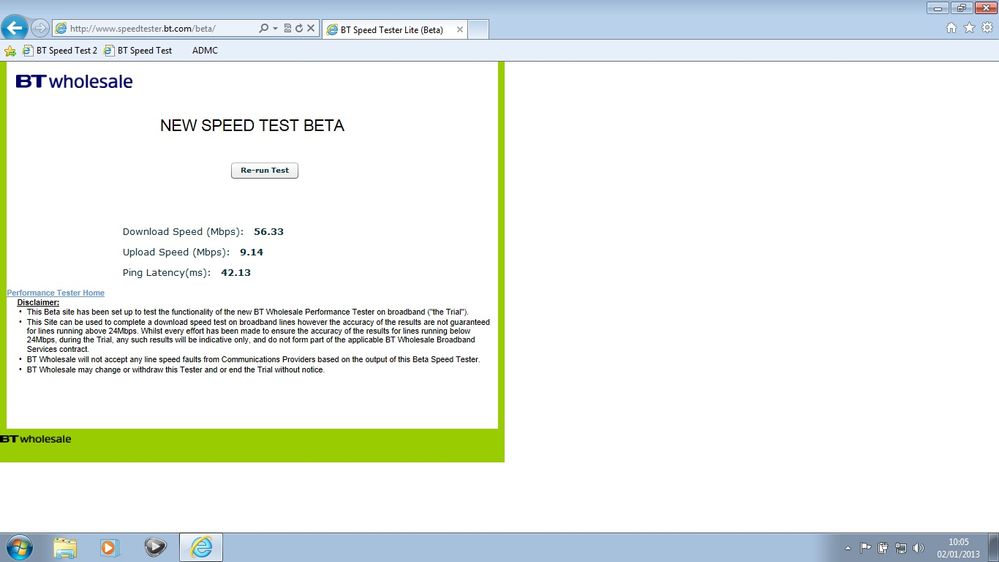Click the search magnifier in address bar
Viewport: 999px width, 562px height.
pyautogui.click(x=263, y=28)
